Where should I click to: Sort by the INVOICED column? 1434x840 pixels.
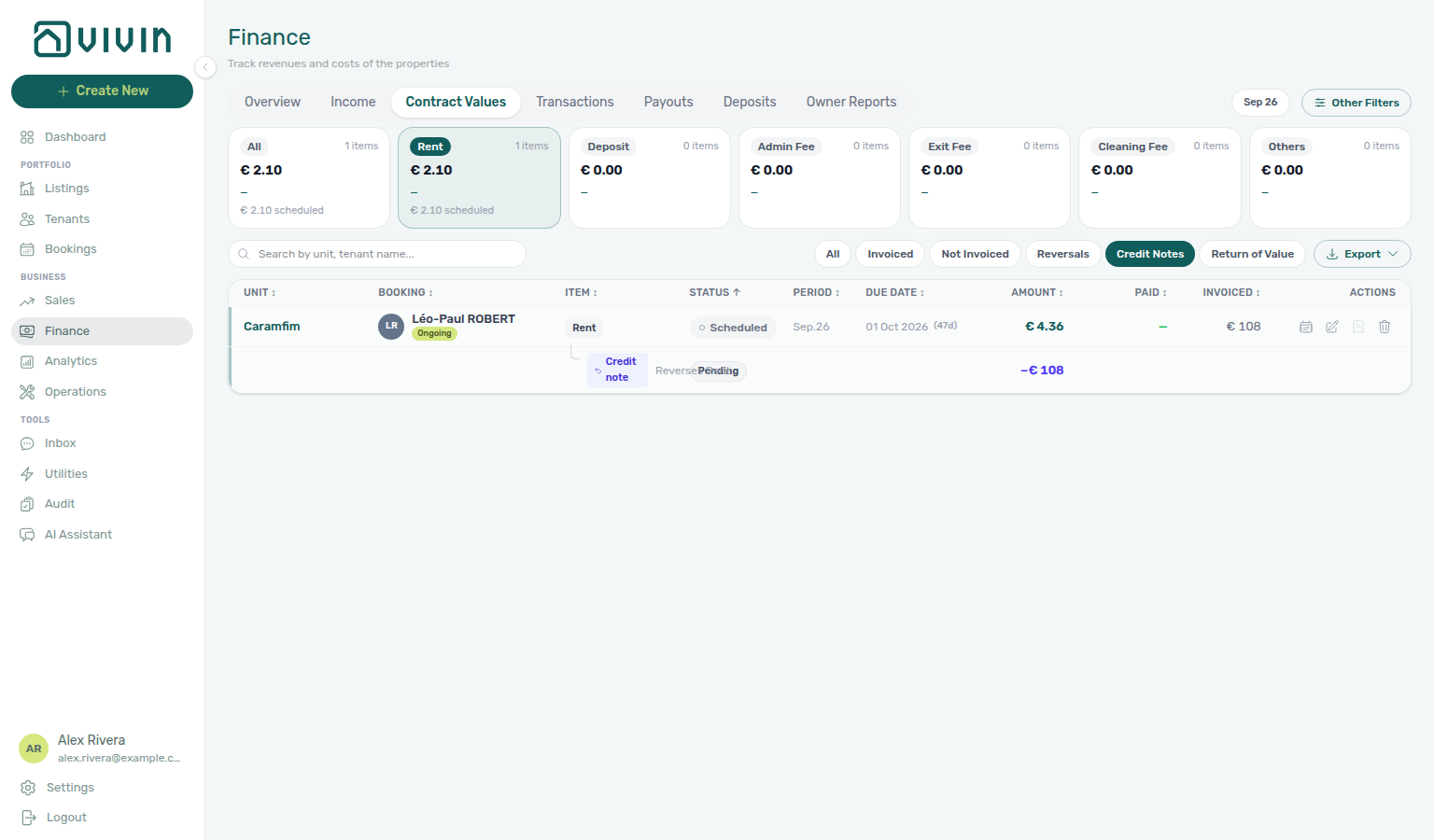coord(1231,293)
